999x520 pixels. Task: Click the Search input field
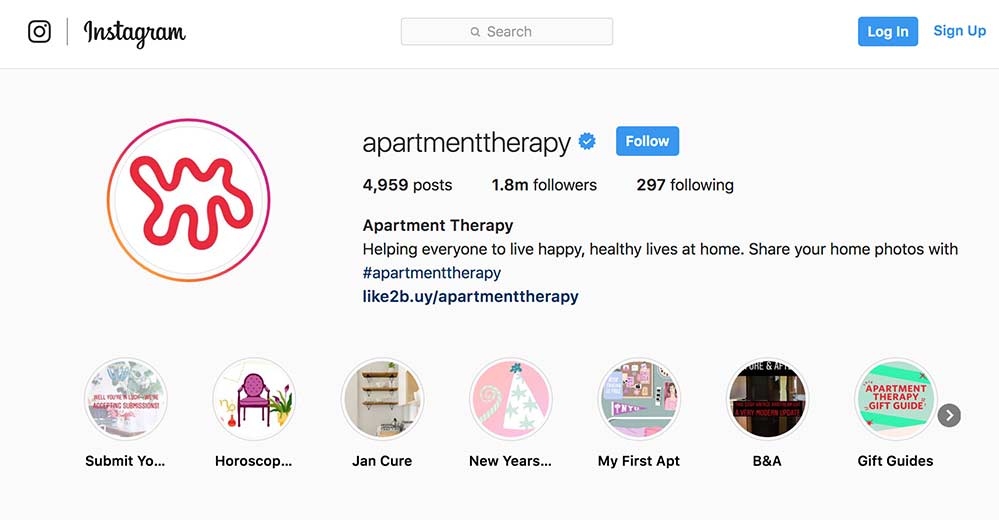[507, 32]
